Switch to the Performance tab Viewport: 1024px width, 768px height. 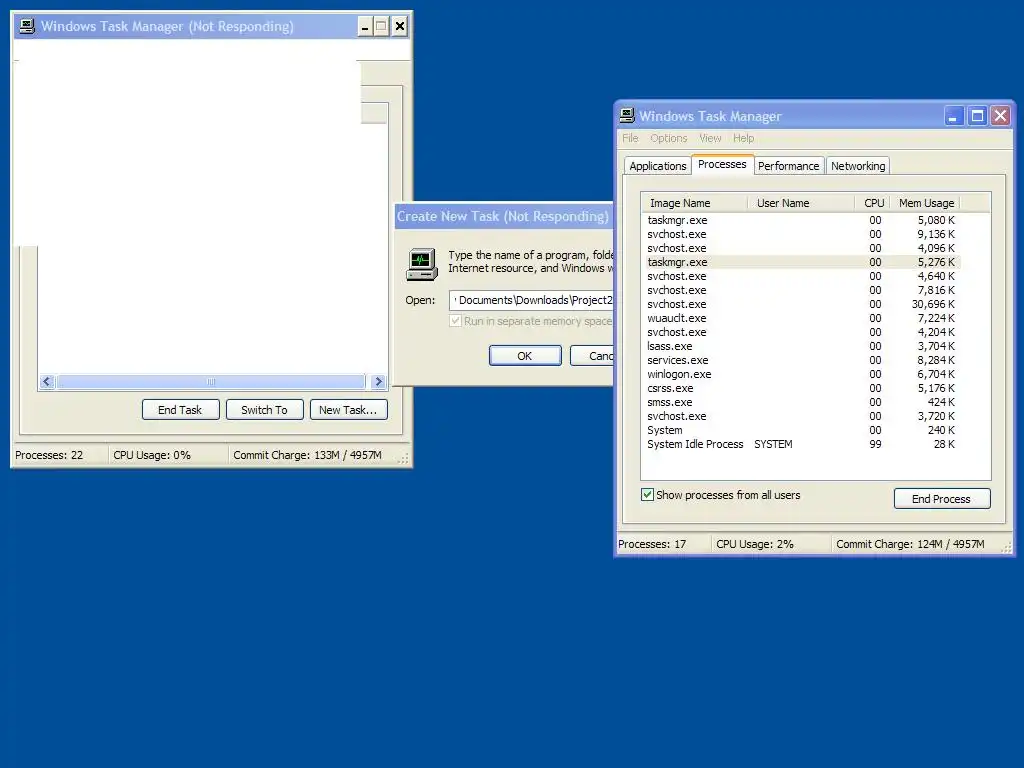click(x=788, y=166)
